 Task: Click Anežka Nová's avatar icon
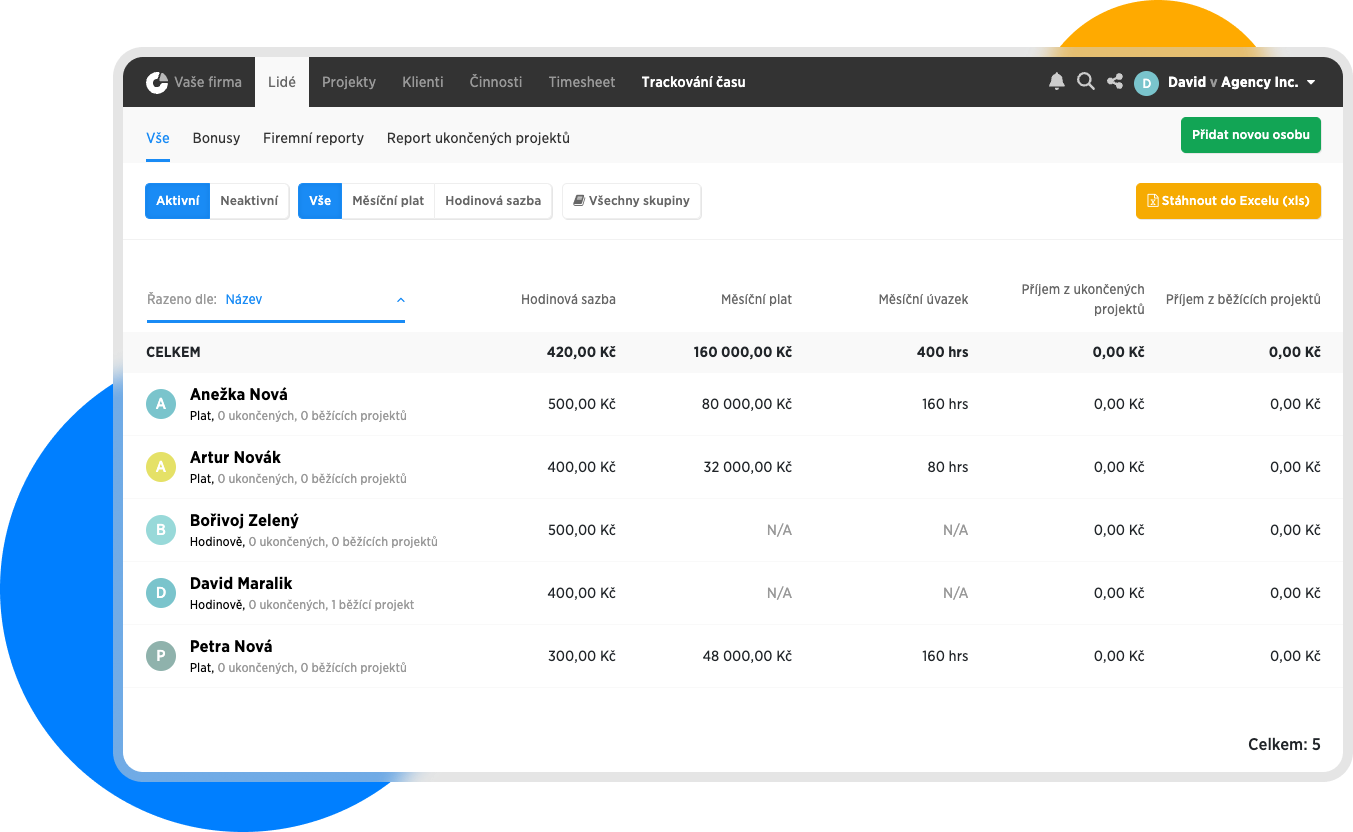click(x=161, y=404)
